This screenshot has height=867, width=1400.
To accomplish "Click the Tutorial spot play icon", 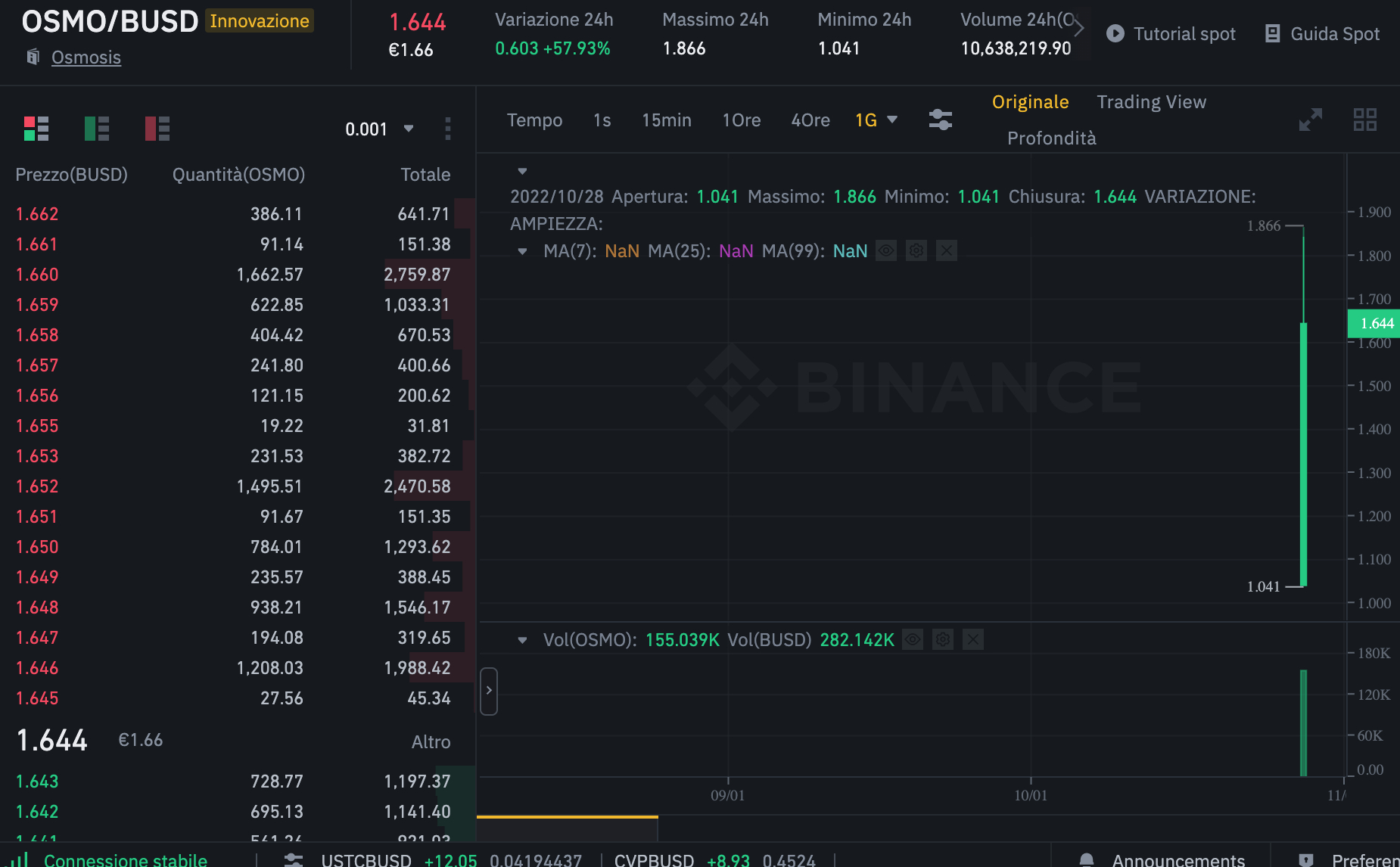I will [1115, 34].
